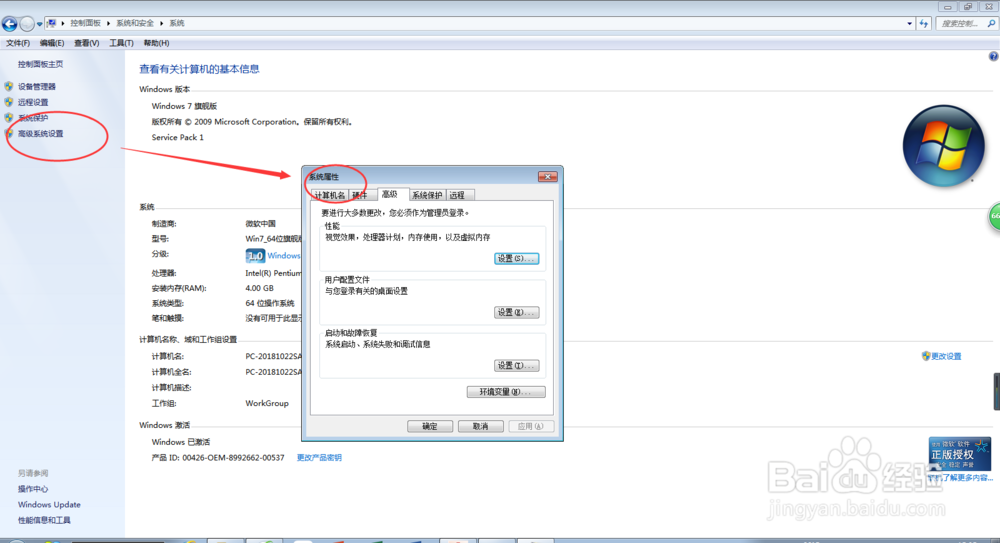Image resolution: width=1000 pixels, height=543 pixels.
Task: Click the genuine Microsoft software badge
Action: coord(960,454)
